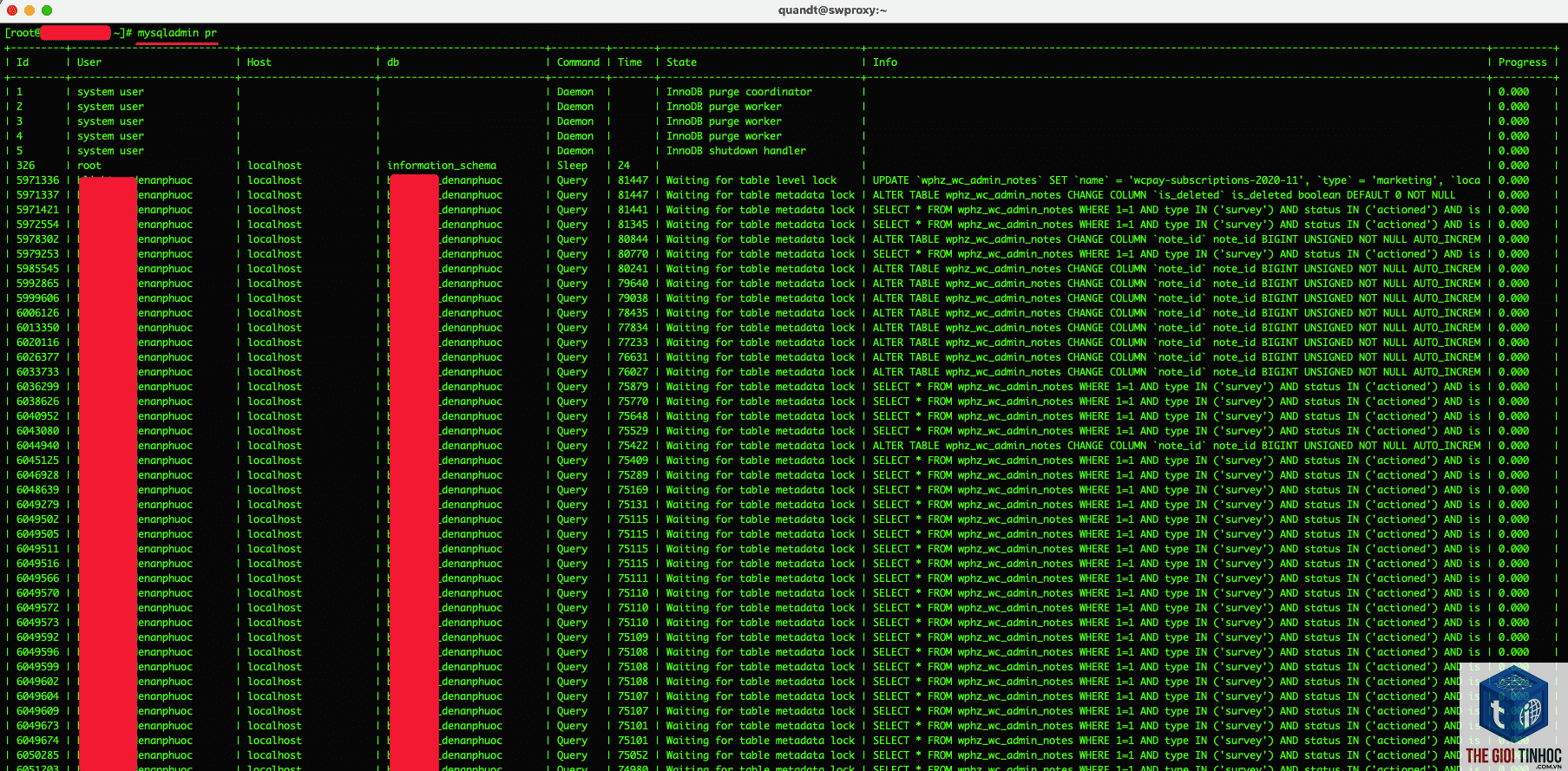Maximize the terminal window using the green button
The height and width of the screenshot is (771, 1568).
point(47,10)
